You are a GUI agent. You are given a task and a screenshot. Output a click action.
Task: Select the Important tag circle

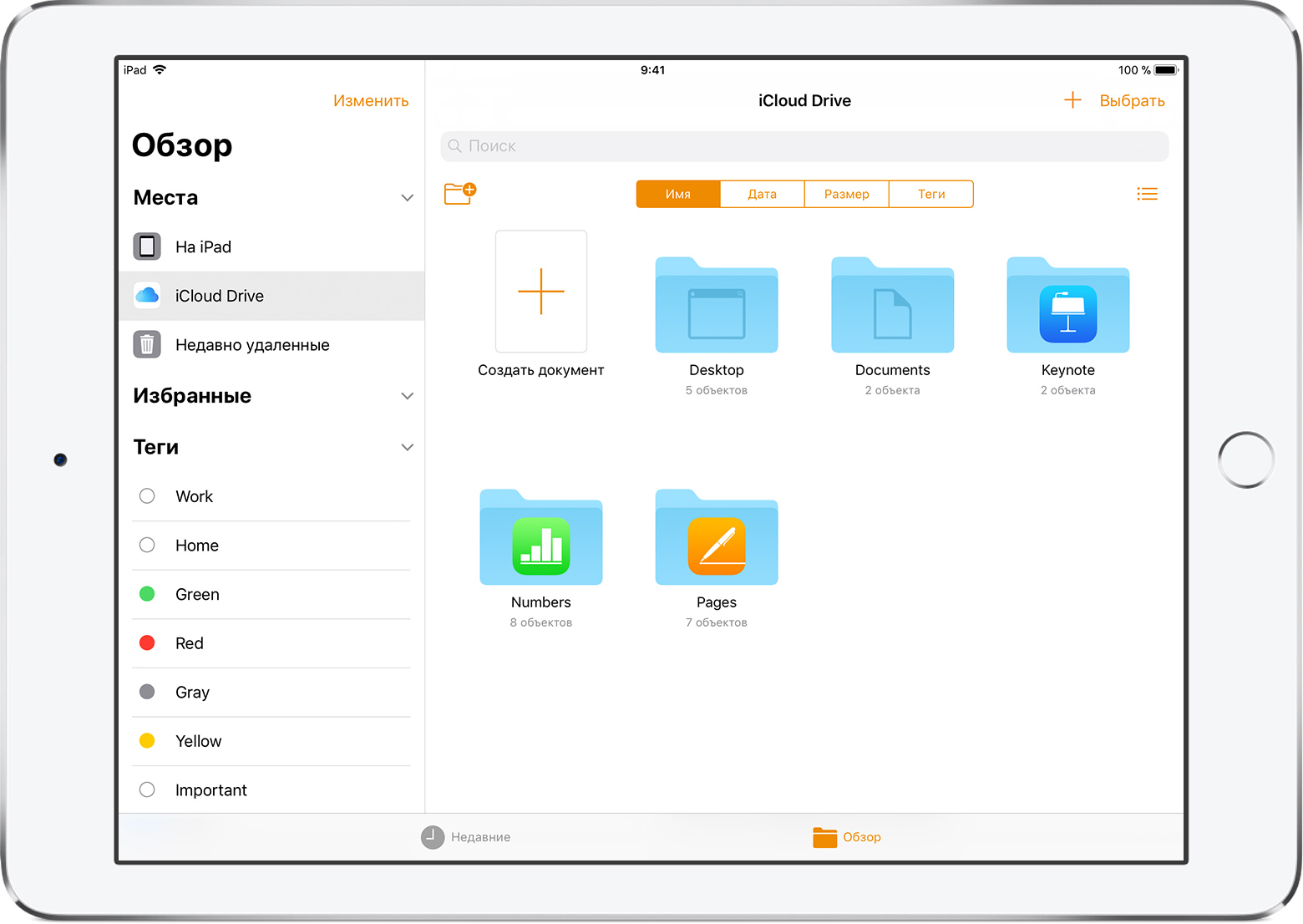click(x=147, y=789)
